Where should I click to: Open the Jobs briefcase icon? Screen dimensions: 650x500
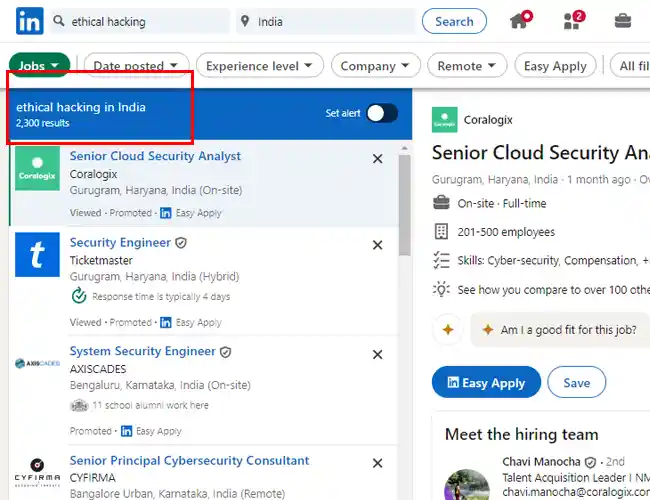point(623,20)
